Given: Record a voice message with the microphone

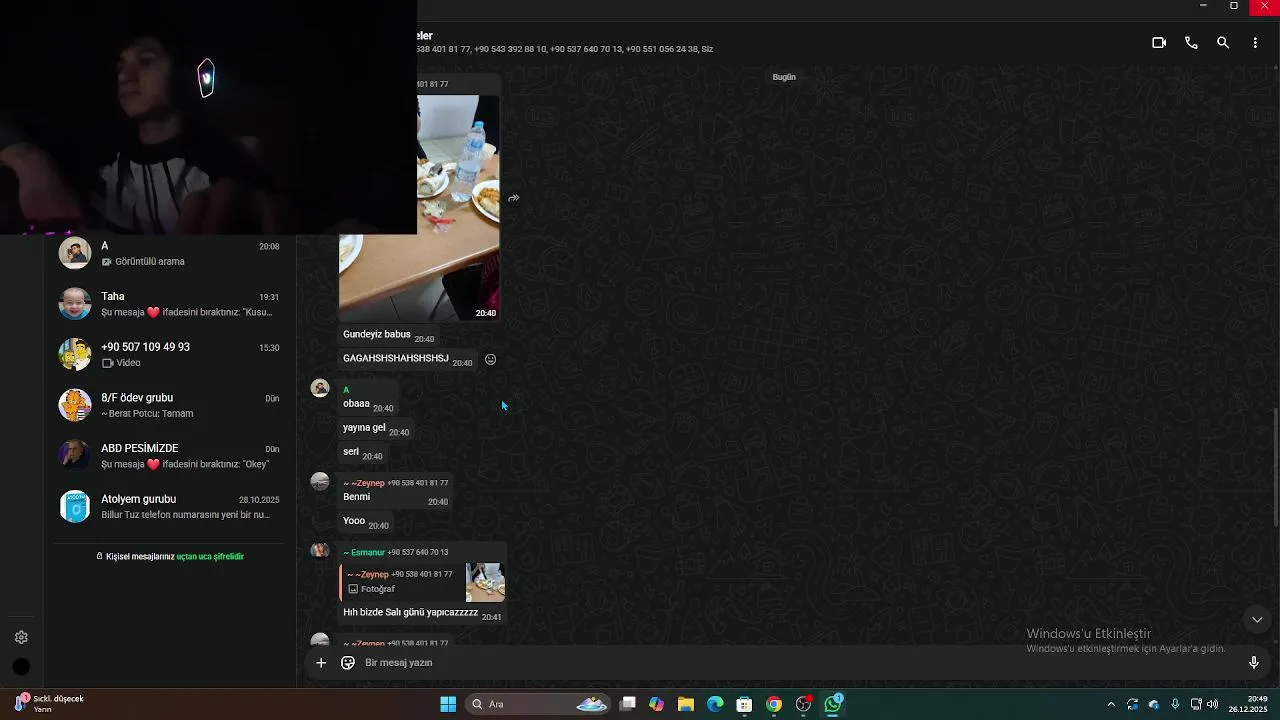Looking at the screenshot, I should [1253, 662].
